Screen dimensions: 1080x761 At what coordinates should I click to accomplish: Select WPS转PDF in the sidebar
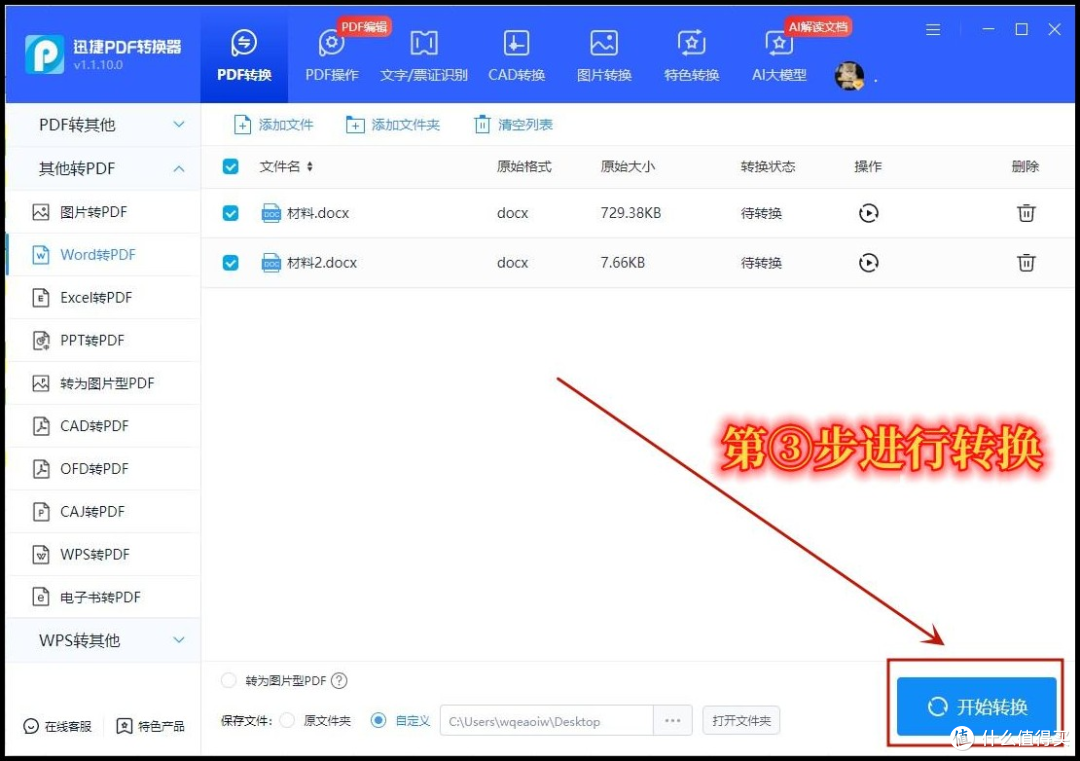103,554
